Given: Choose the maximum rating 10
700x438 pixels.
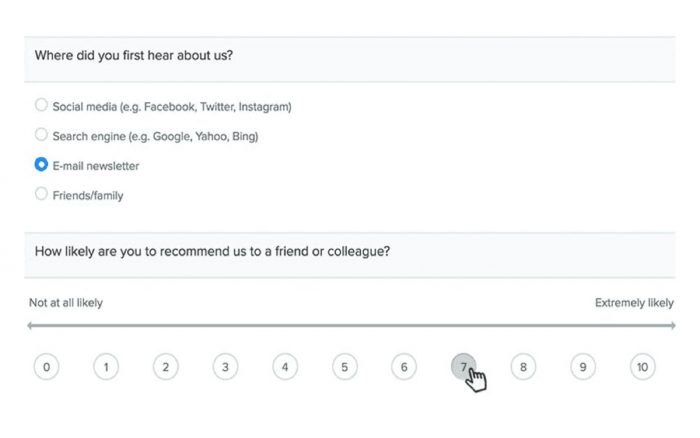Looking at the screenshot, I should coord(642,367).
